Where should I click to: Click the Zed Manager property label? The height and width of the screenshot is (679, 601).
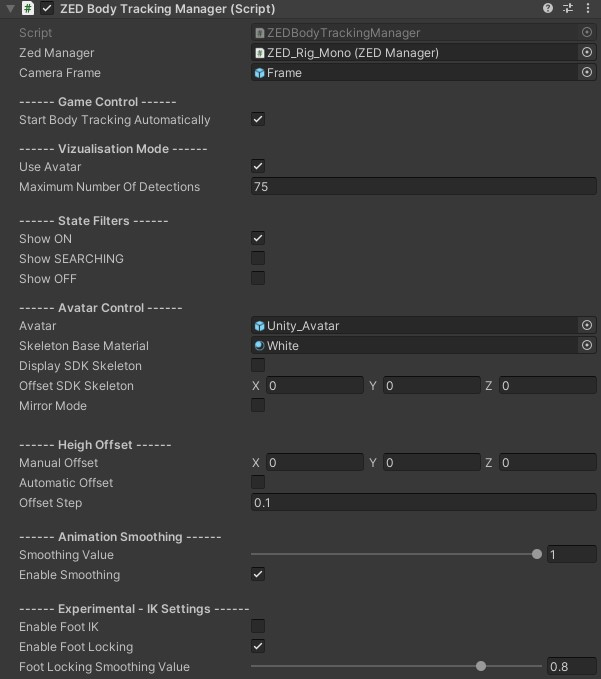(x=56, y=53)
